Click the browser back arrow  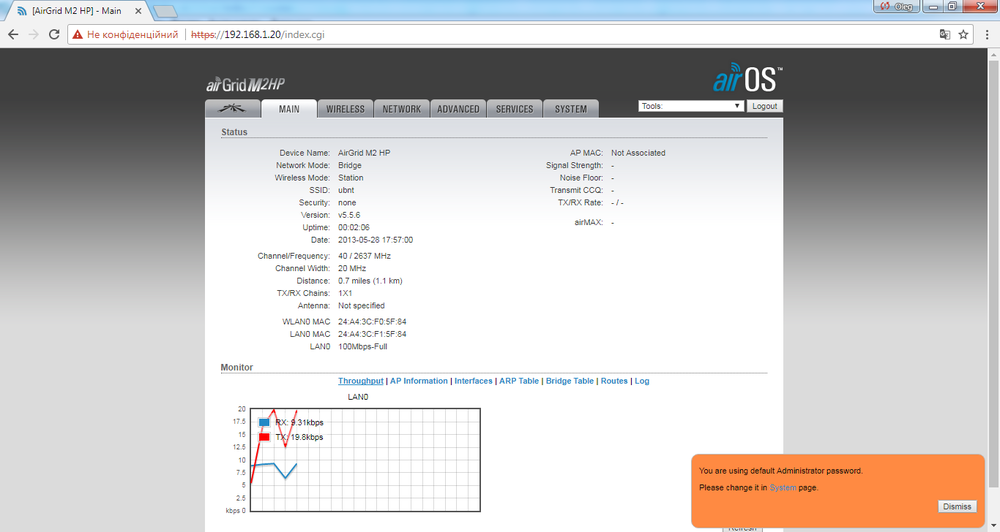point(13,34)
